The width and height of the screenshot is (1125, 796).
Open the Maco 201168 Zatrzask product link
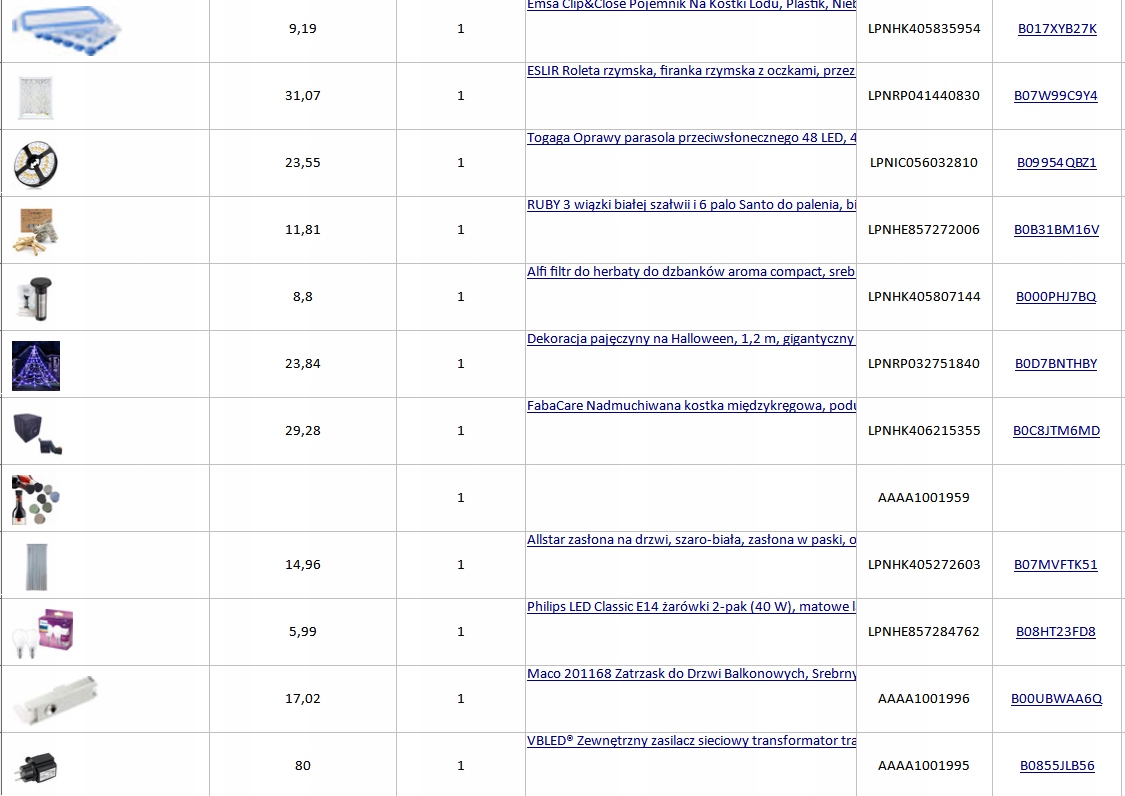pos(690,674)
